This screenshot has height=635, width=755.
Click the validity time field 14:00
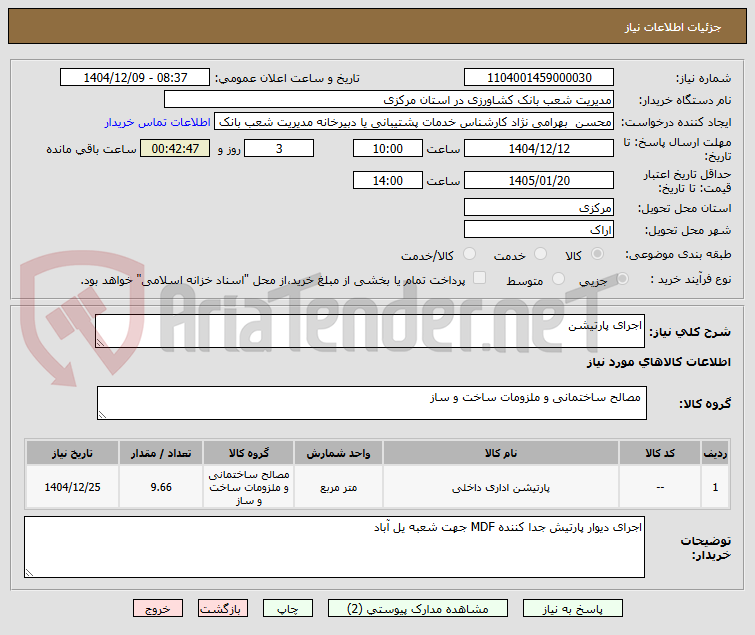point(388,181)
